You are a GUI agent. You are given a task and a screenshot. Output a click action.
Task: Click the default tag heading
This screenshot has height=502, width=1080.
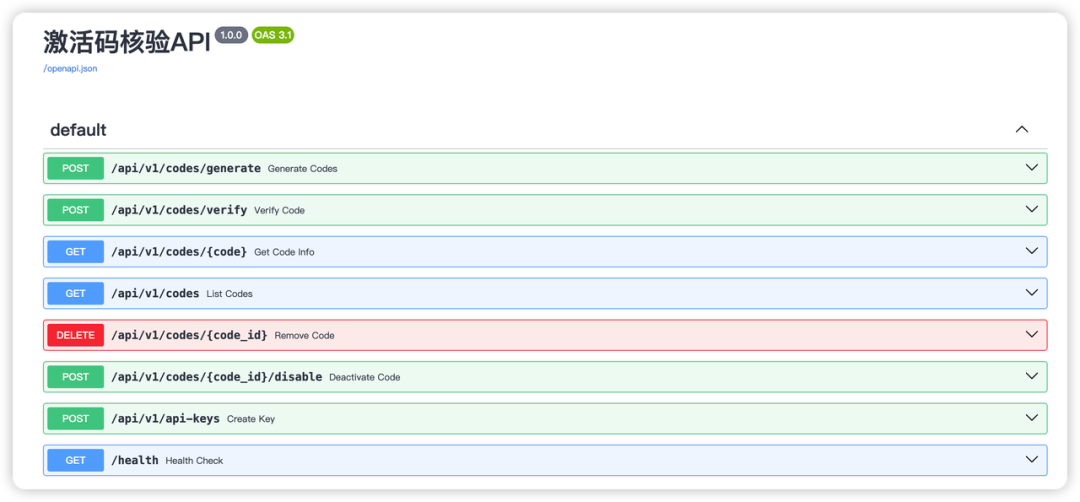coord(78,130)
